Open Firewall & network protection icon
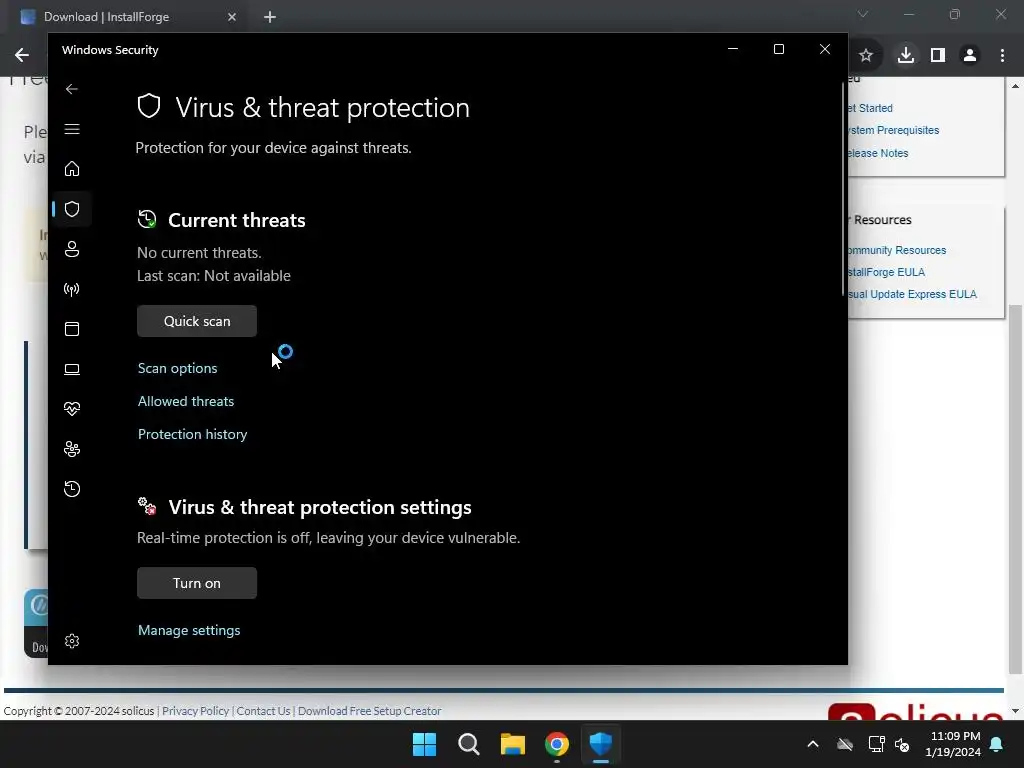The image size is (1024, 768). [72, 289]
